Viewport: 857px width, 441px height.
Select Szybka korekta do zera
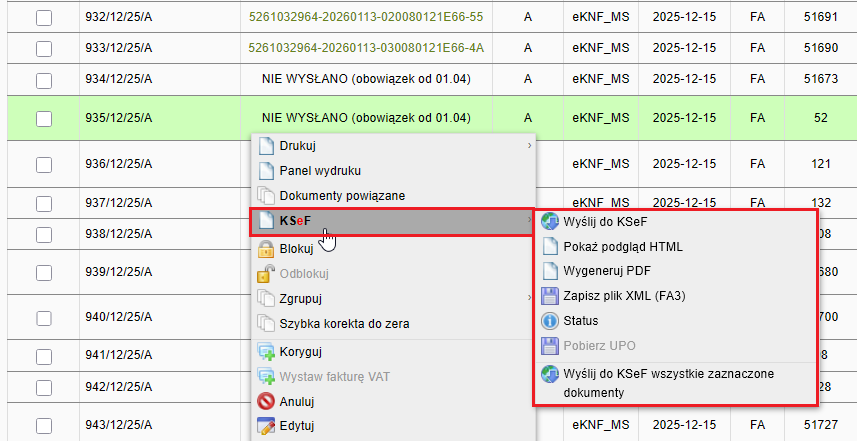344,324
